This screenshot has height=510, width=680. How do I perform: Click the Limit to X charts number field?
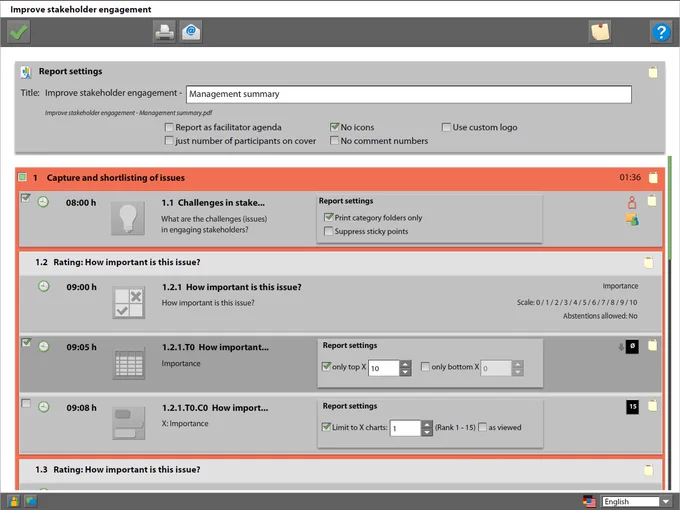click(405, 428)
